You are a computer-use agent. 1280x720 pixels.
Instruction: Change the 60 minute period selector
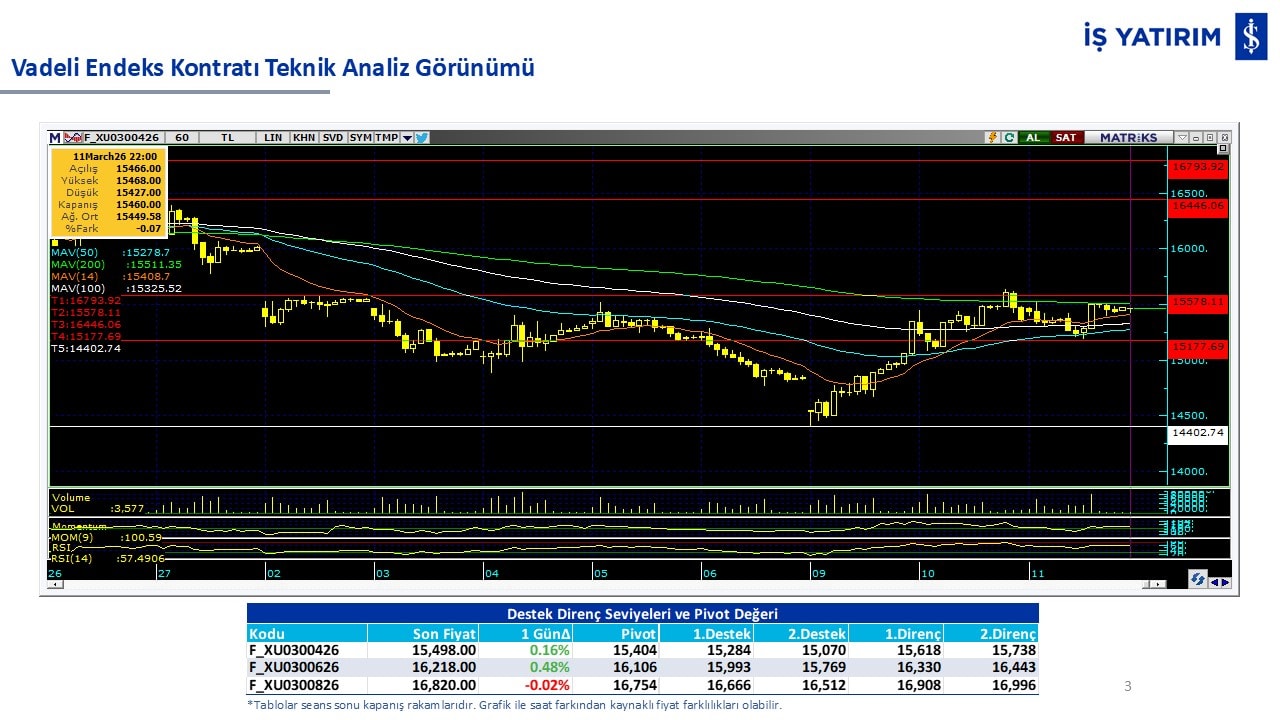click(x=182, y=138)
